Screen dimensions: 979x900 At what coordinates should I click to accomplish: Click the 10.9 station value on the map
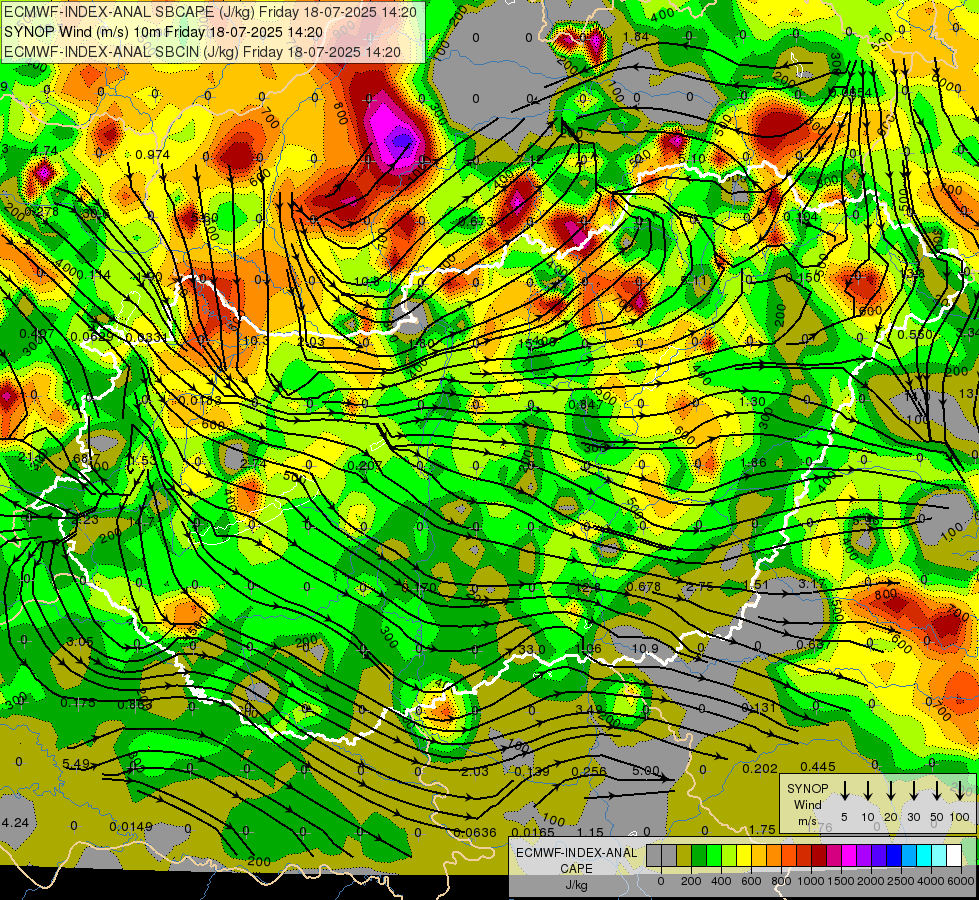pos(645,648)
